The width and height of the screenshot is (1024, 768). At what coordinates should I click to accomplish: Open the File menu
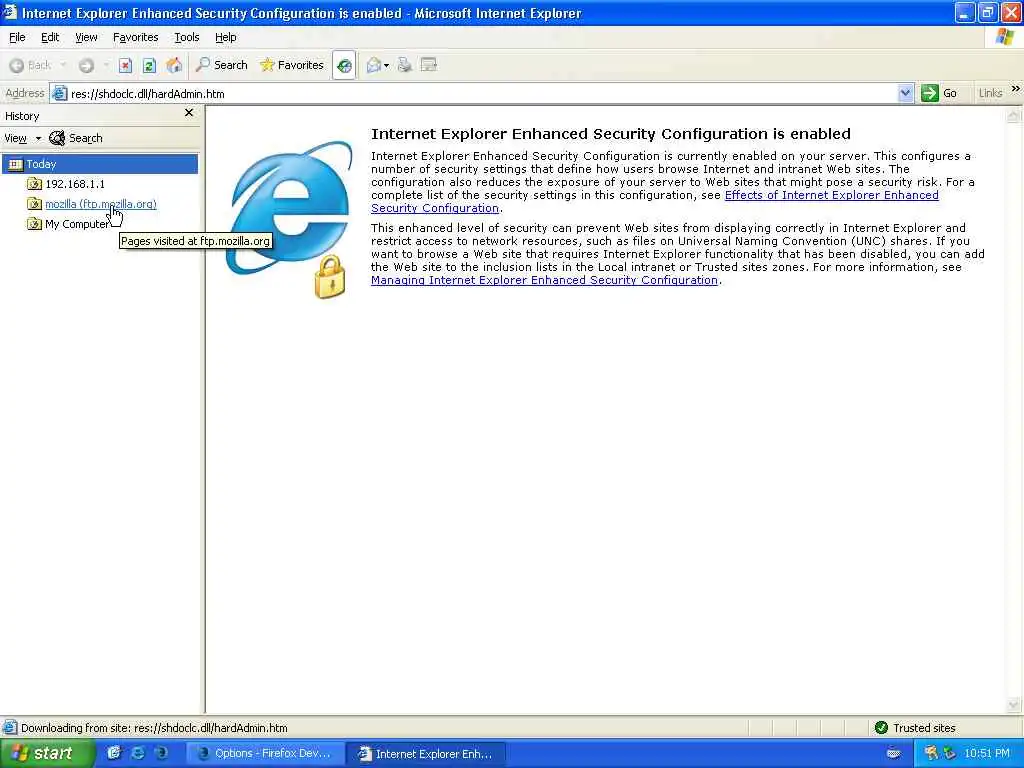(x=17, y=37)
